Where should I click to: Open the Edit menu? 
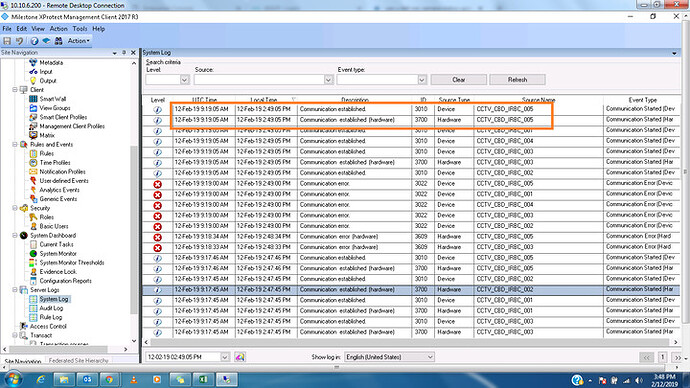(x=22, y=29)
